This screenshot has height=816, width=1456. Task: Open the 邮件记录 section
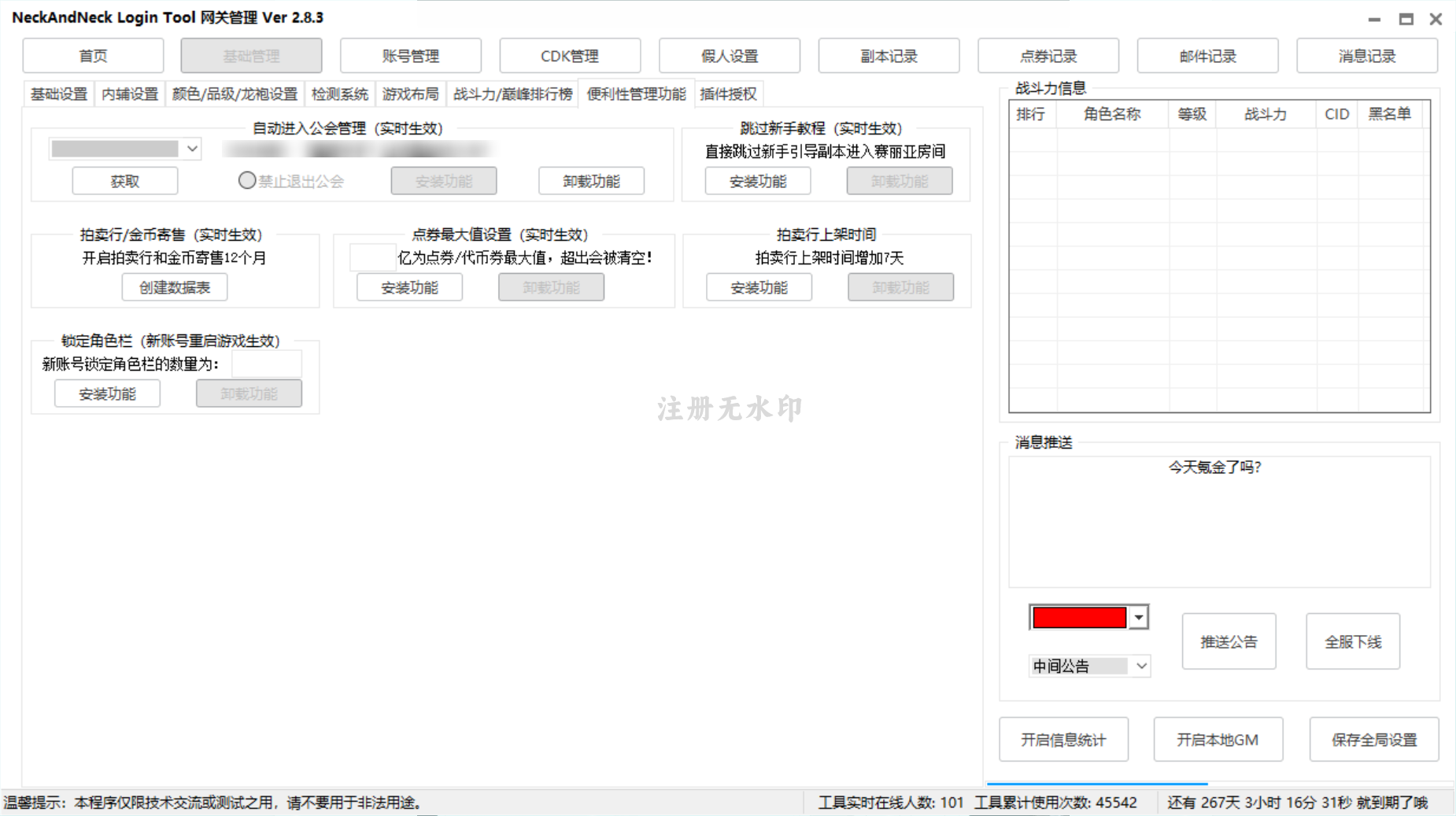pyautogui.click(x=1207, y=56)
